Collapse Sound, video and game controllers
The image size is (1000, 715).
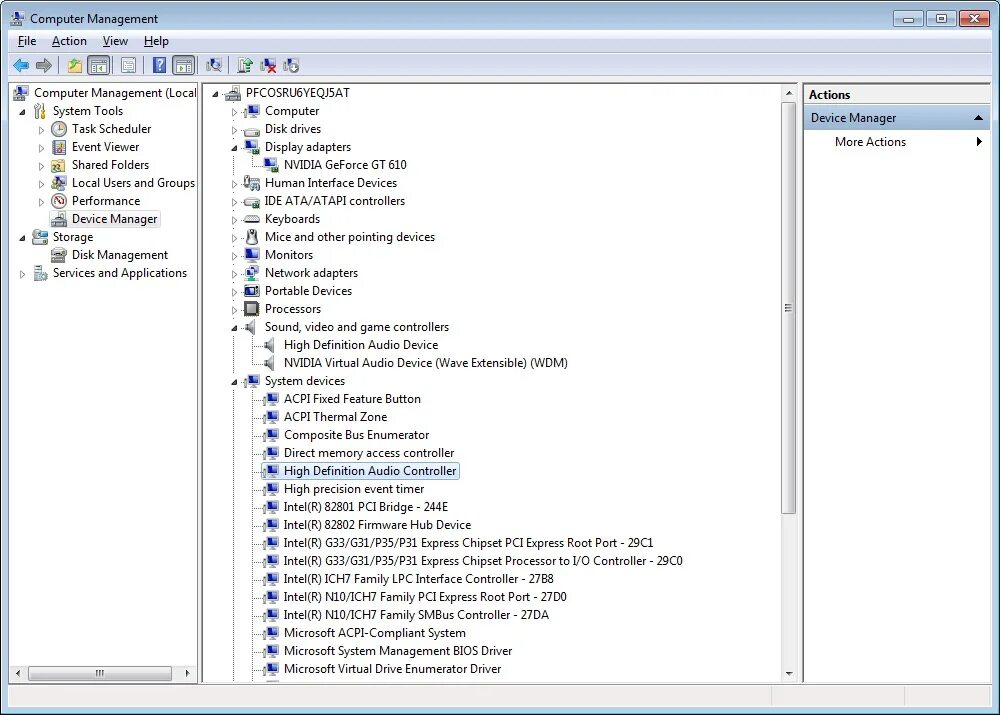pyautogui.click(x=234, y=328)
